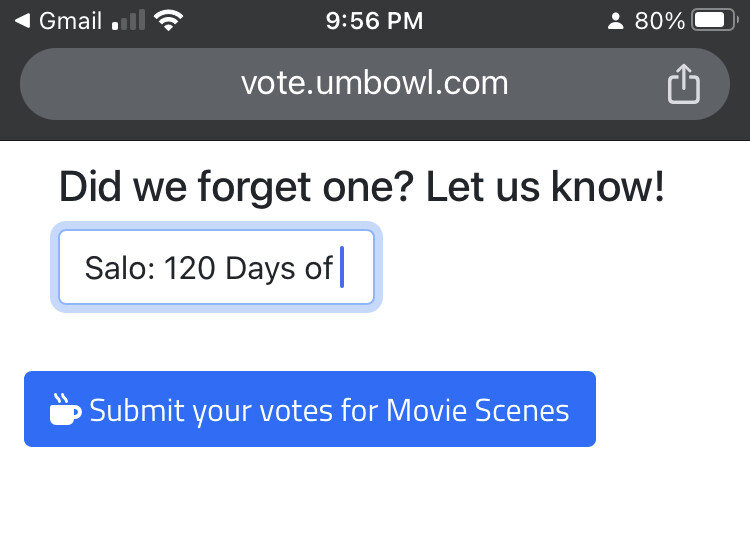
Task: Tap the back arrow beside Gmail
Action: pos(22,21)
